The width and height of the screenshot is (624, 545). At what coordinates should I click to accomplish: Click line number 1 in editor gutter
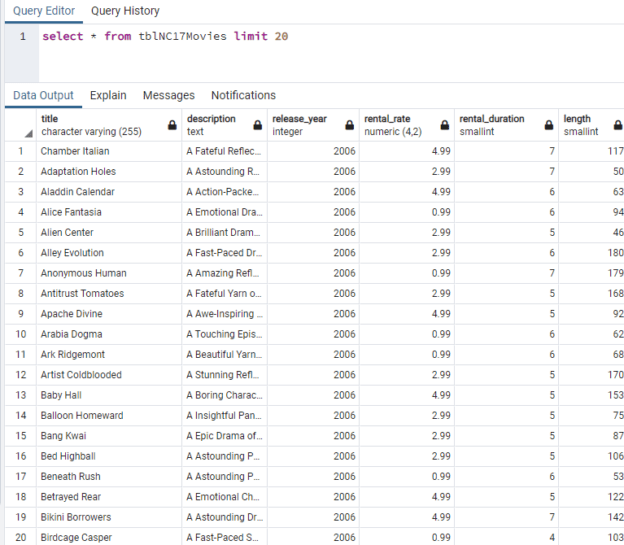tap(23, 36)
